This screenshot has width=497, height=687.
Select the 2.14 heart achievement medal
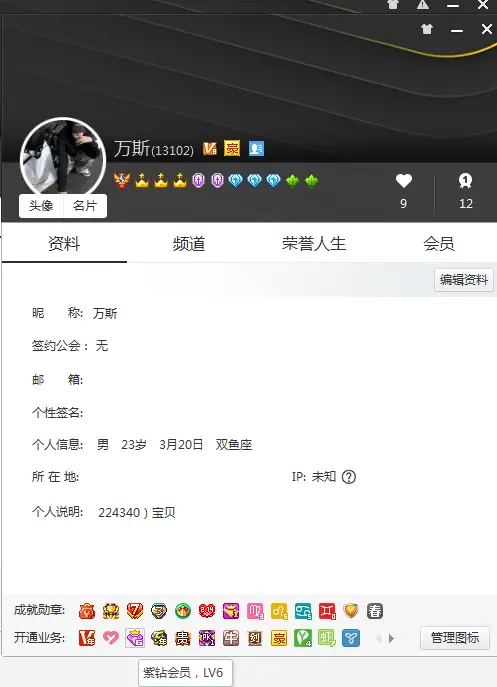[207, 611]
